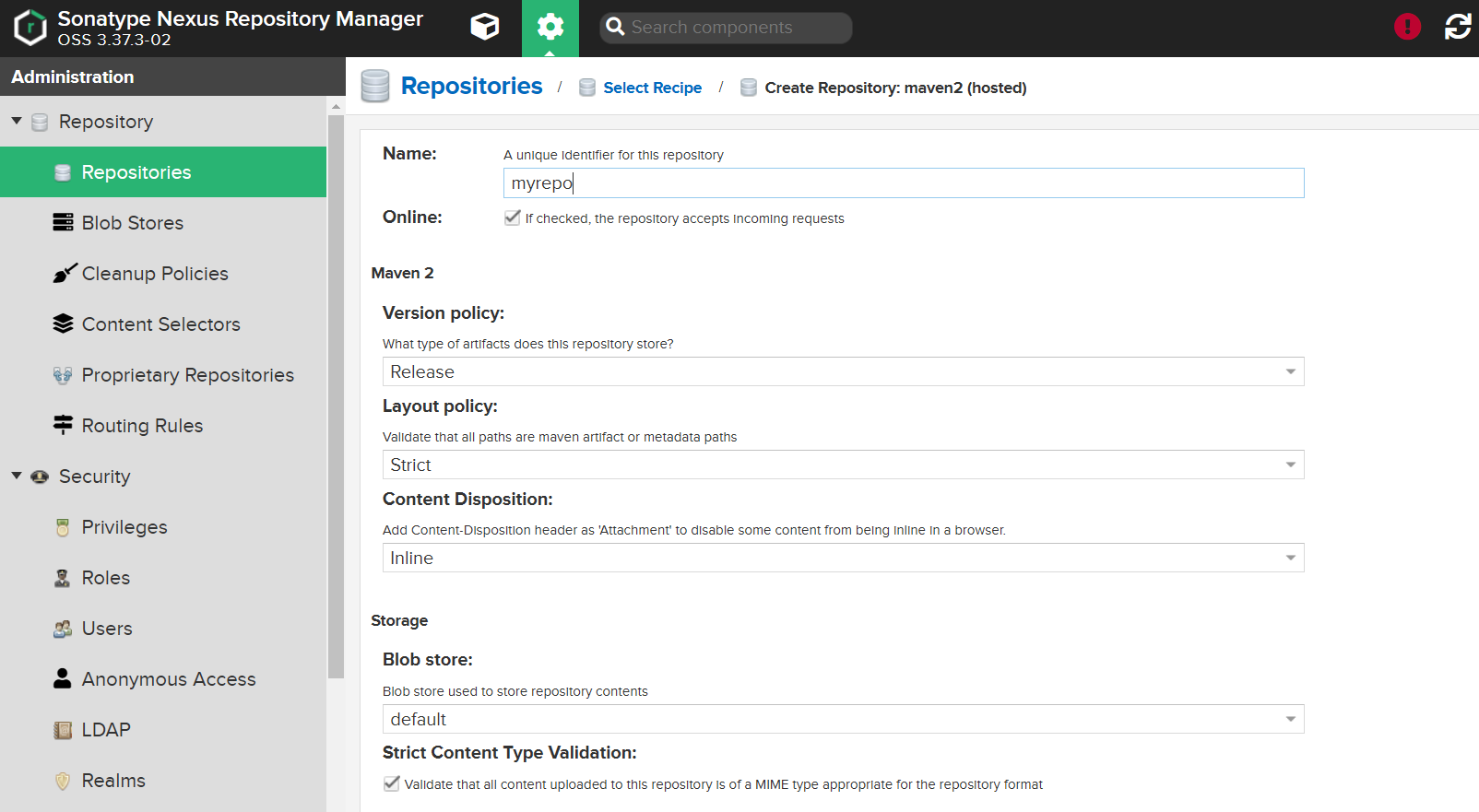Focus the Search components box
Viewport: 1479px width, 812px height.
(x=726, y=28)
